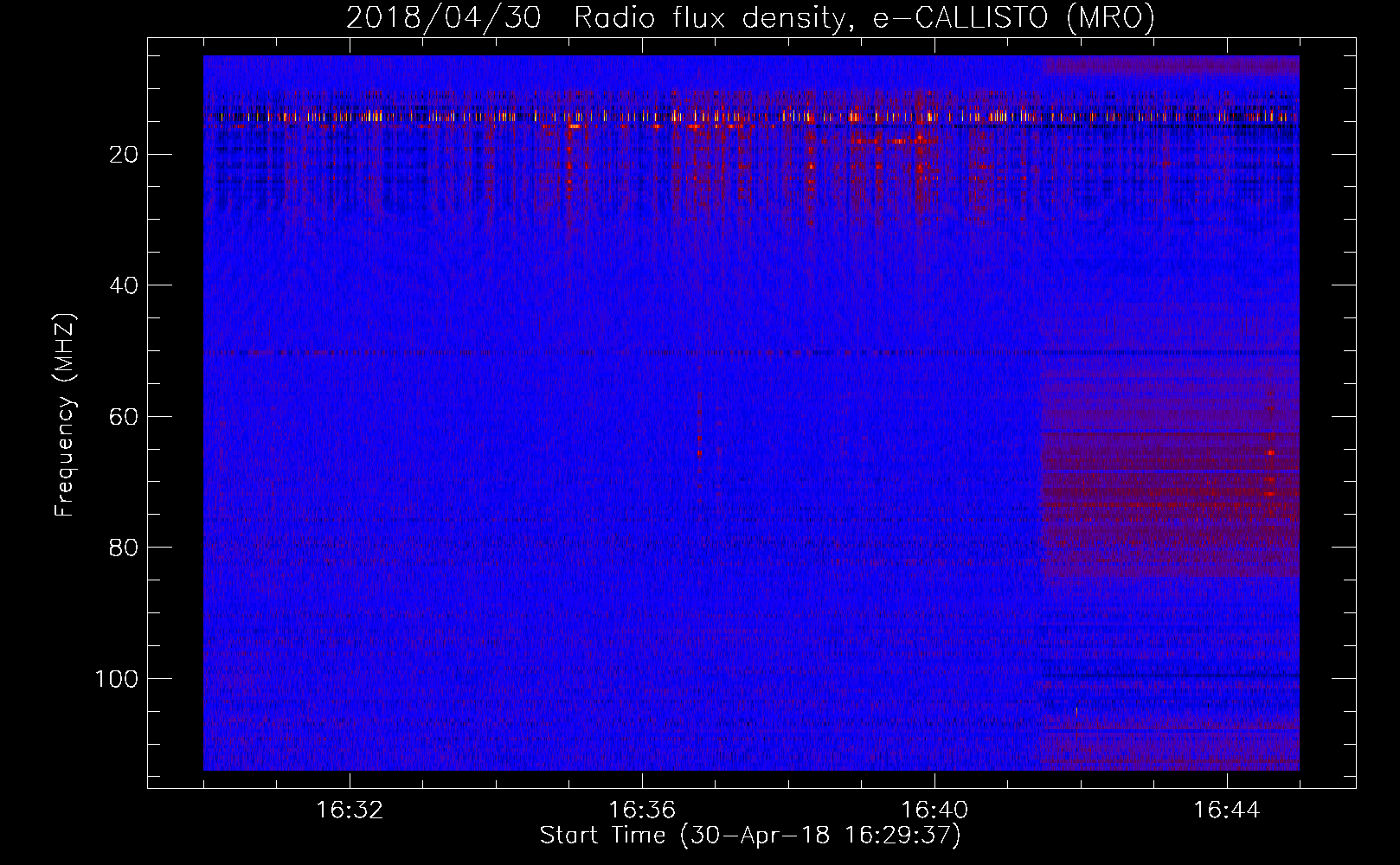Click the 'Start Time (30-Apr-18 16:29:37)' label

click(x=750, y=836)
